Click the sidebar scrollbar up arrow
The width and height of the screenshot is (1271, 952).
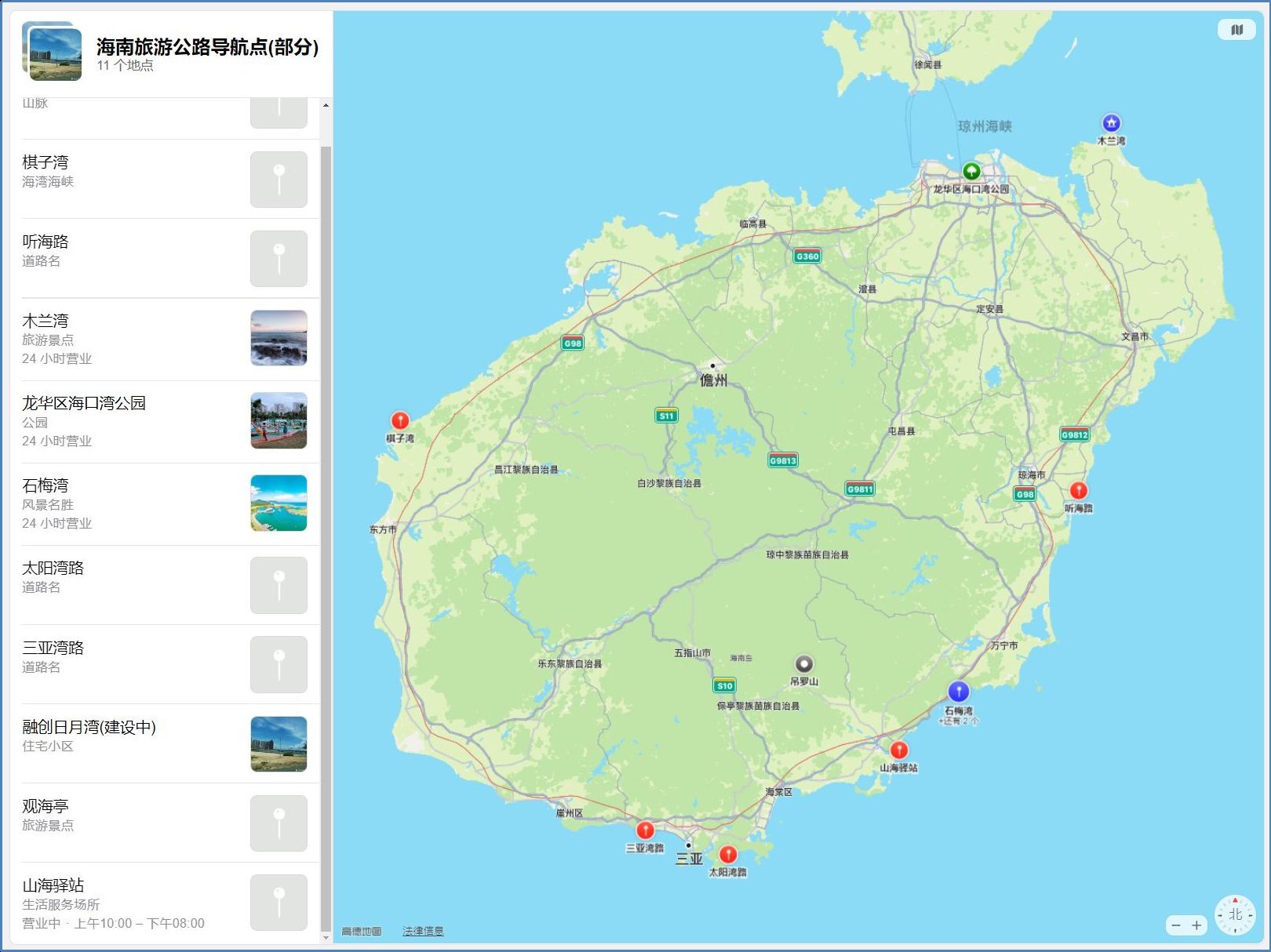[326, 105]
